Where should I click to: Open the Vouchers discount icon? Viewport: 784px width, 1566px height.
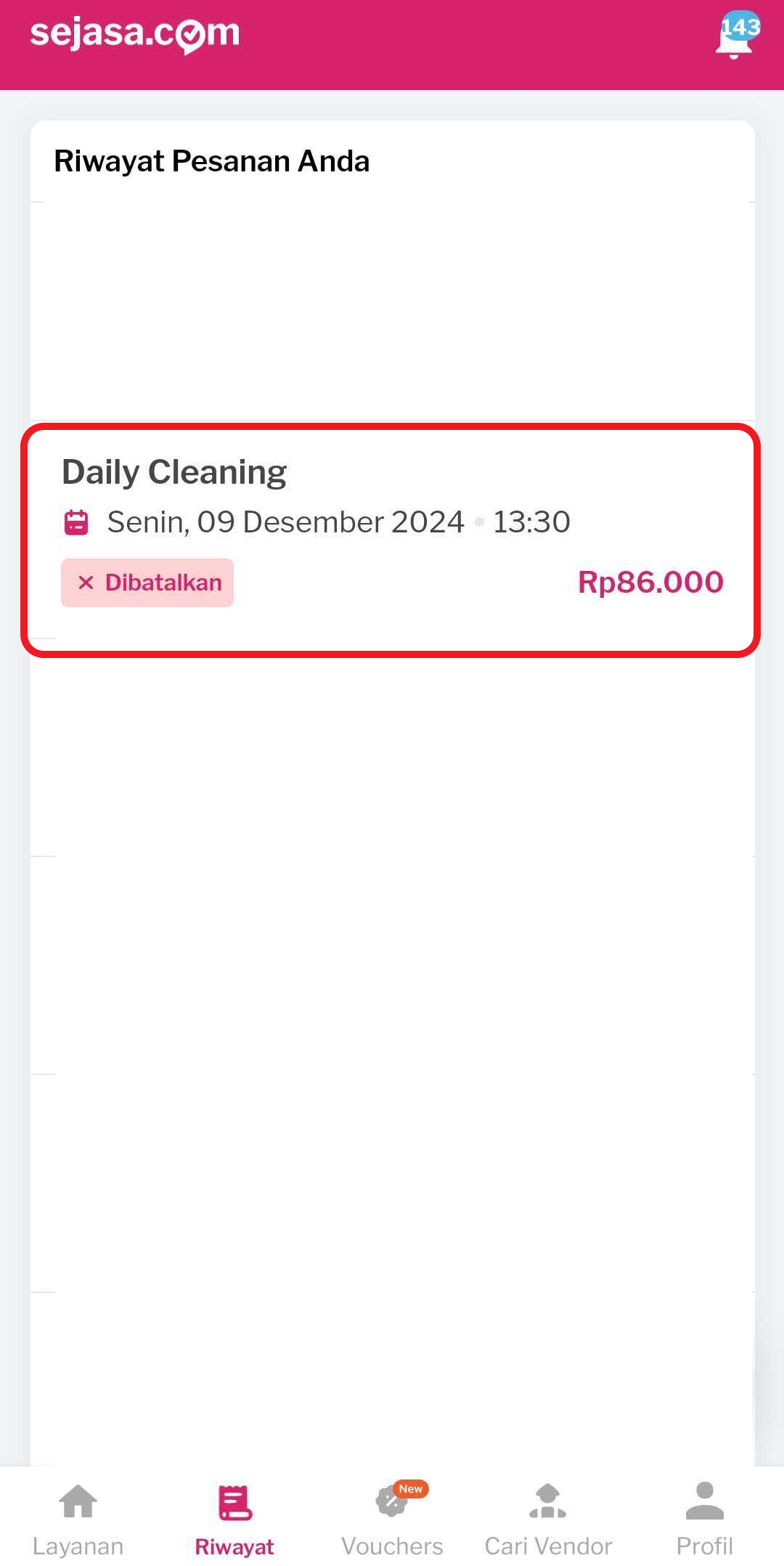coord(391,1503)
